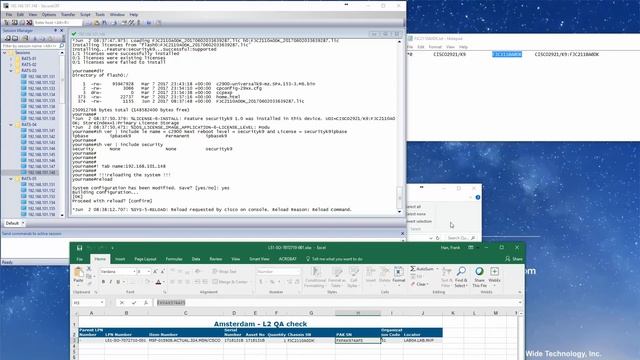Click highlighted serial number text in Notepad
Image resolution: width=640 pixels, height=360 pixels.
(507, 54)
